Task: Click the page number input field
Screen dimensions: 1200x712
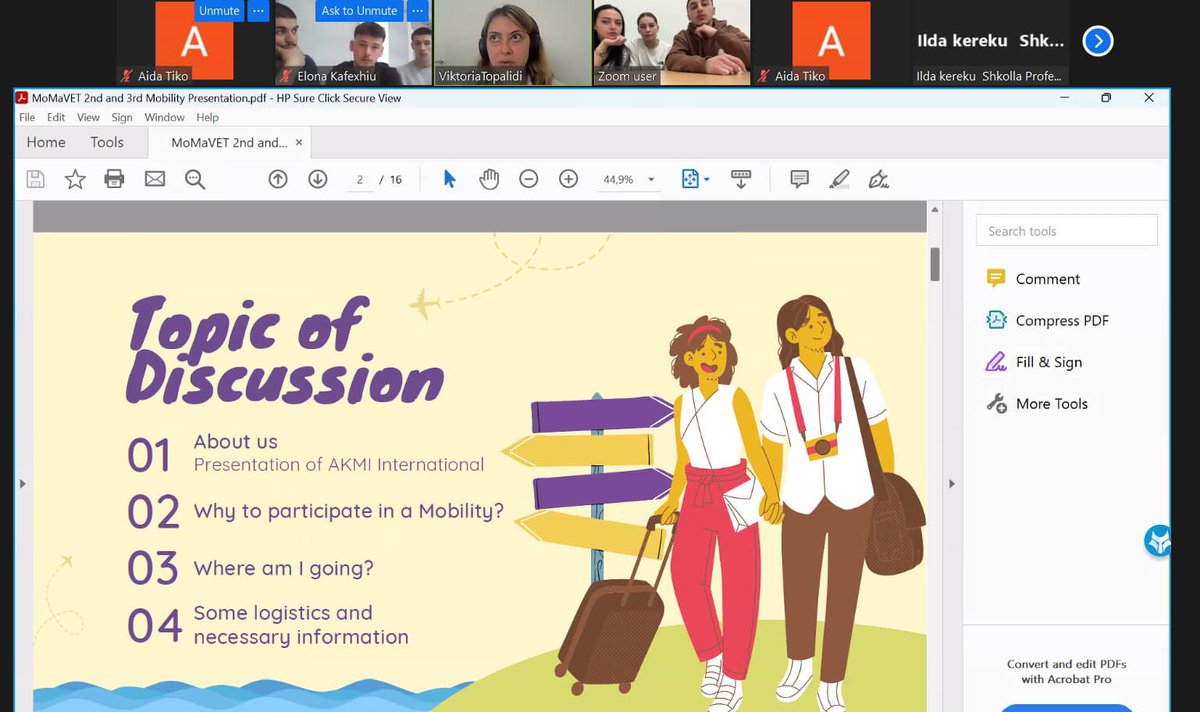Action: 360,179
